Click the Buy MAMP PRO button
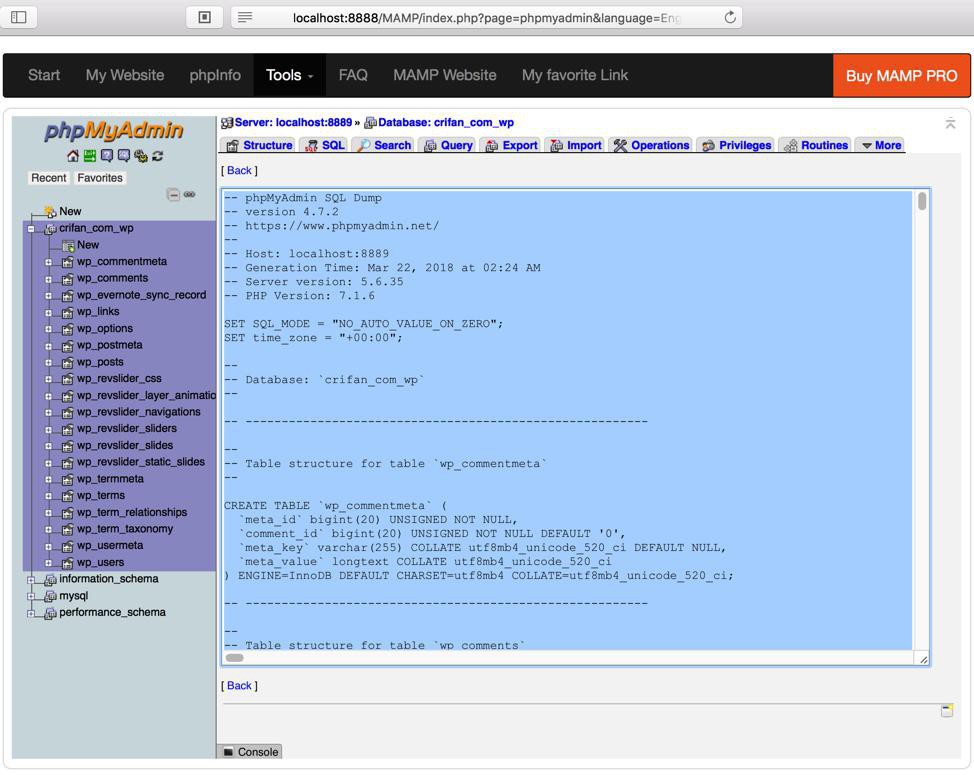The height and width of the screenshot is (775, 974). (901, 76)
